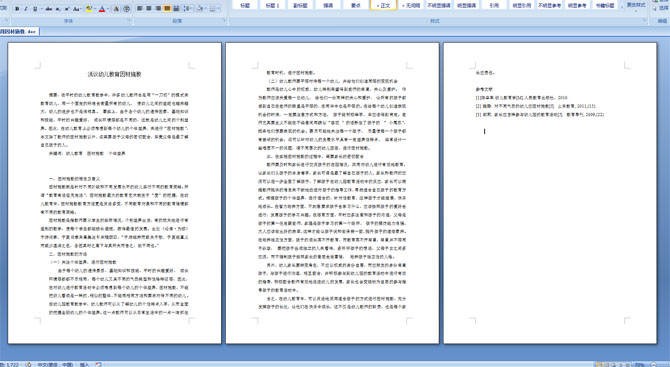Open the line spacing dropdown
Image resolution: width=670 pixels, height=367 pixels.
coord(188,9)
